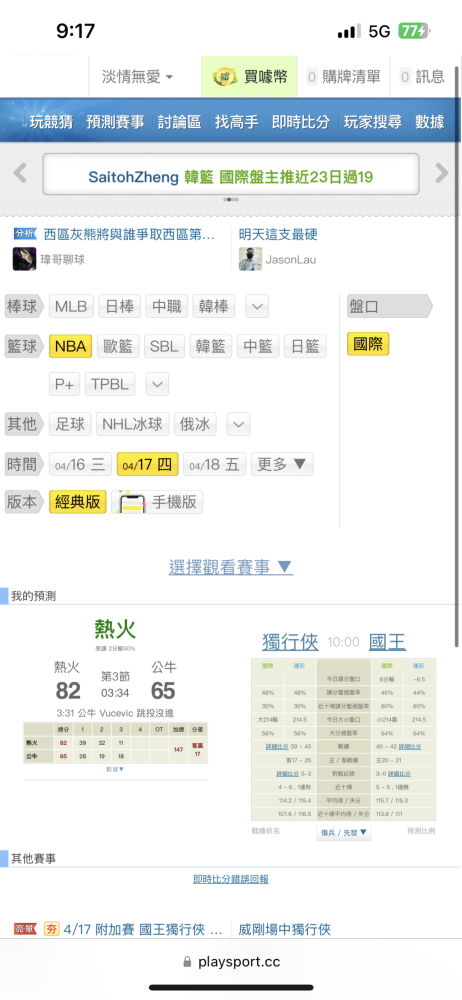Choose date 04/18 五
Screen dimensions: 462x1000
click(214, 464)
